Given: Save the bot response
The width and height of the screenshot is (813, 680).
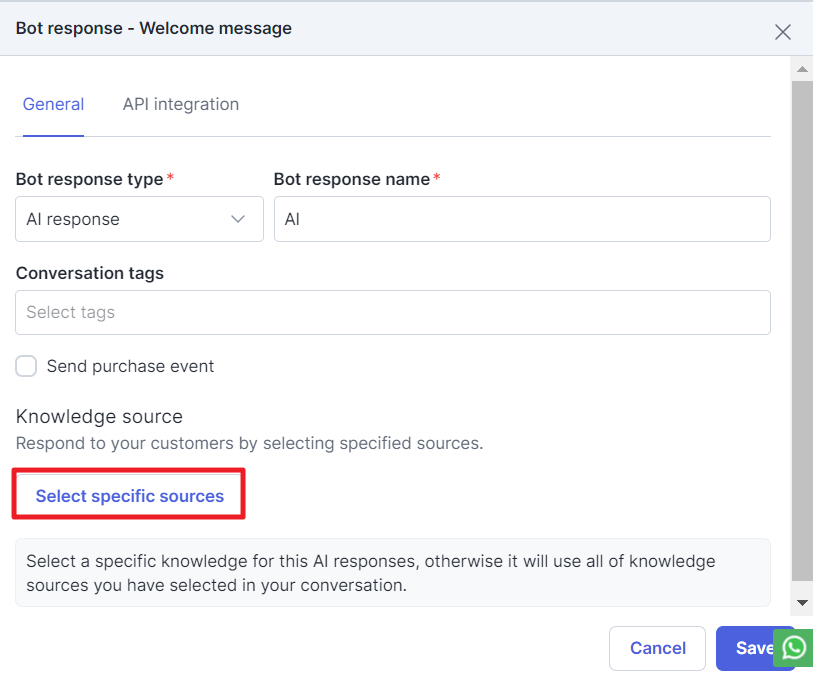Looking at the screenshot, I should 752,648.
